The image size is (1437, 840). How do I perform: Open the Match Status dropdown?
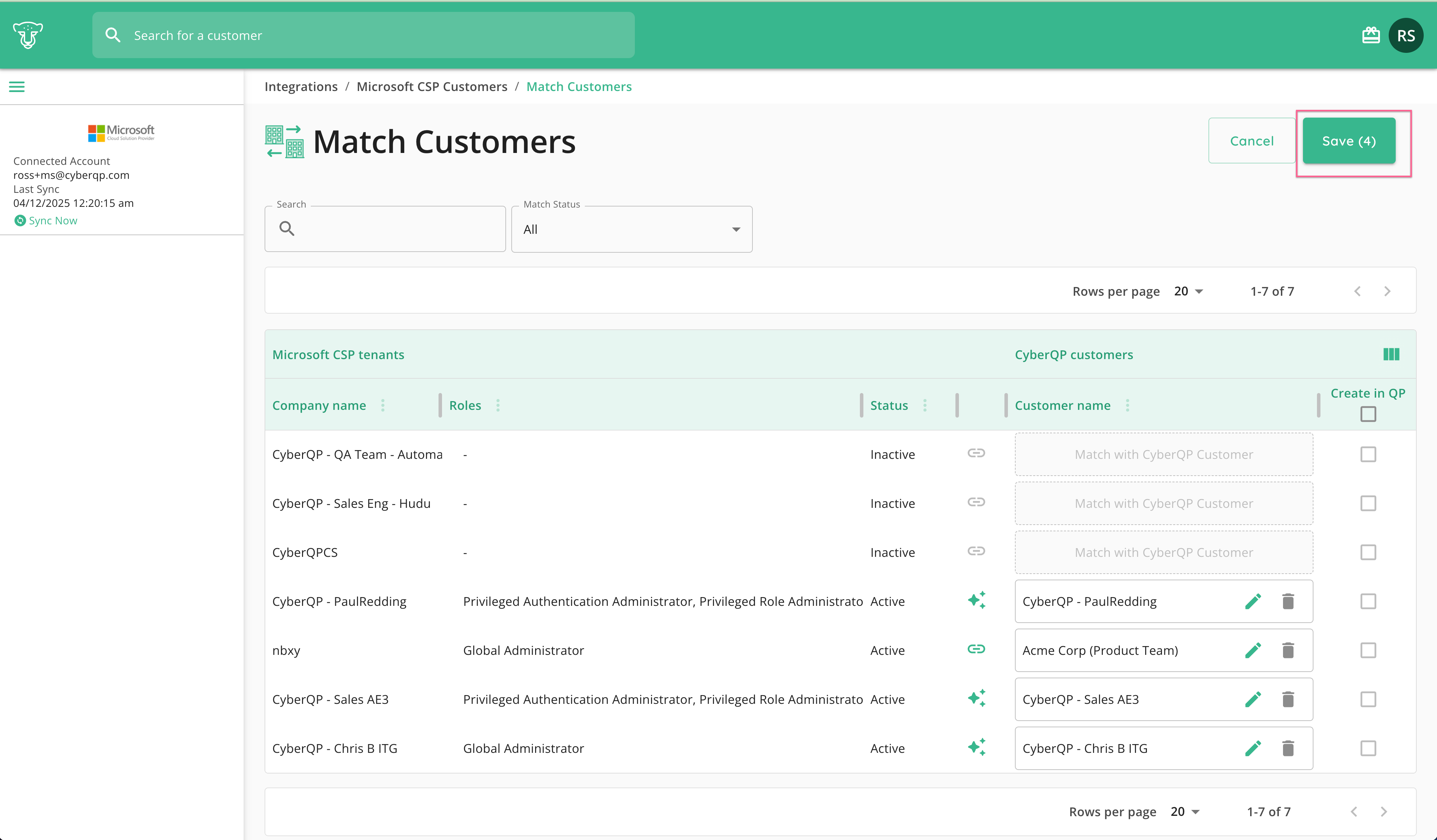632,229
